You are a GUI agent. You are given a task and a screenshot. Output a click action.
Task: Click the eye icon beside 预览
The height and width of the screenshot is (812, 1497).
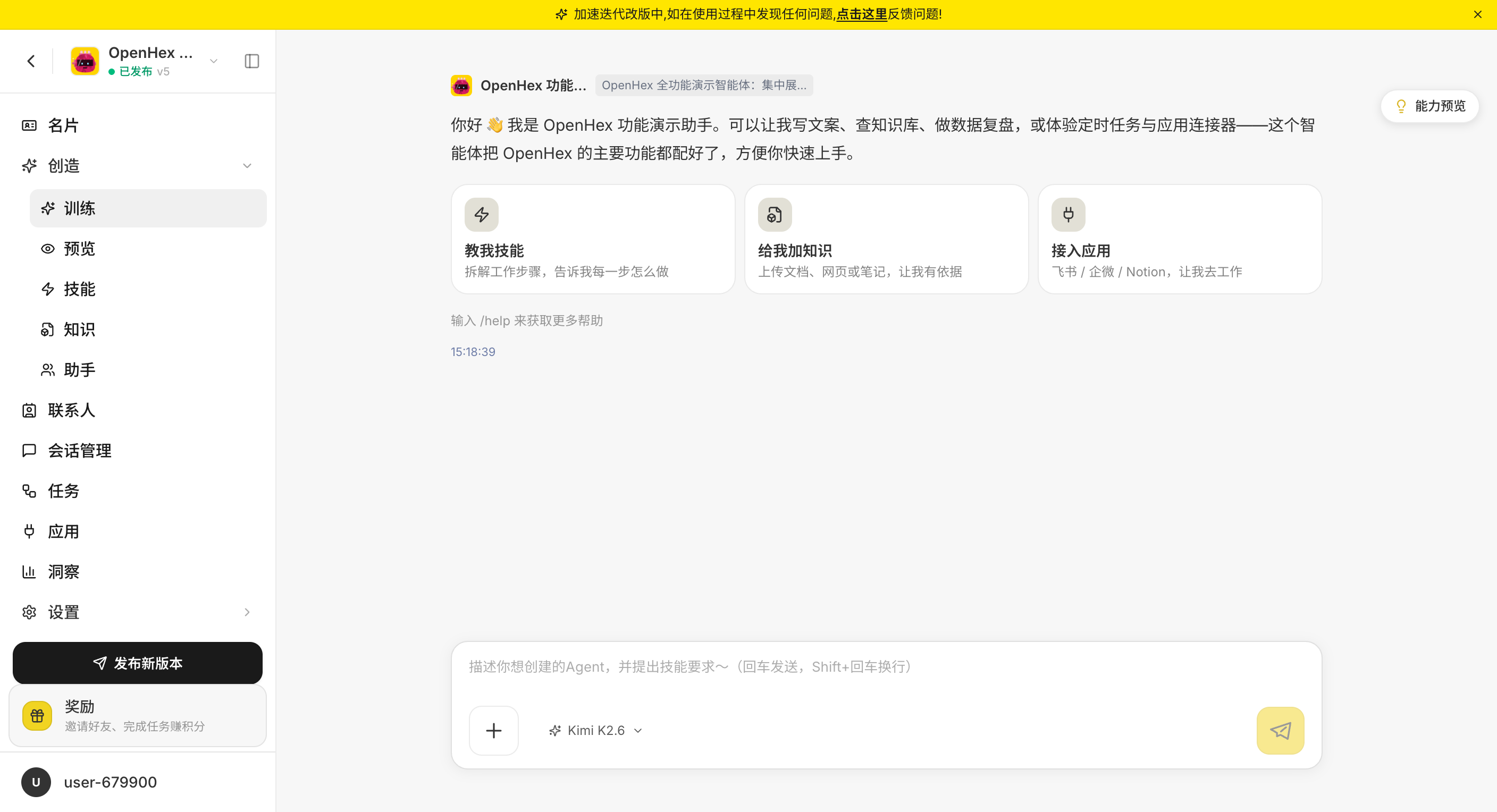[48, 249]
